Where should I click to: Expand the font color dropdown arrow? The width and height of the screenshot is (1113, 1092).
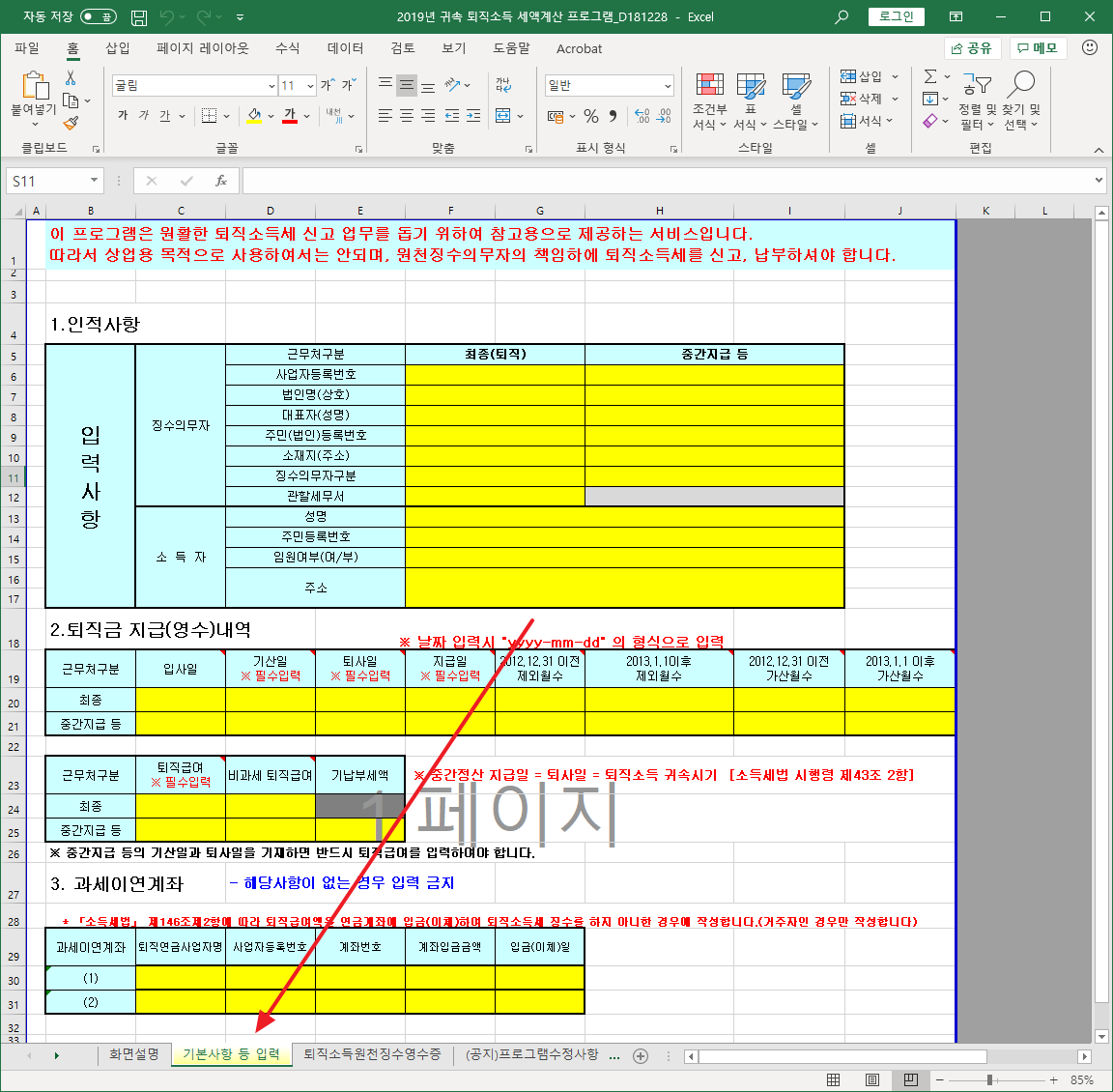pyautogui.click(x=306, y=116)
